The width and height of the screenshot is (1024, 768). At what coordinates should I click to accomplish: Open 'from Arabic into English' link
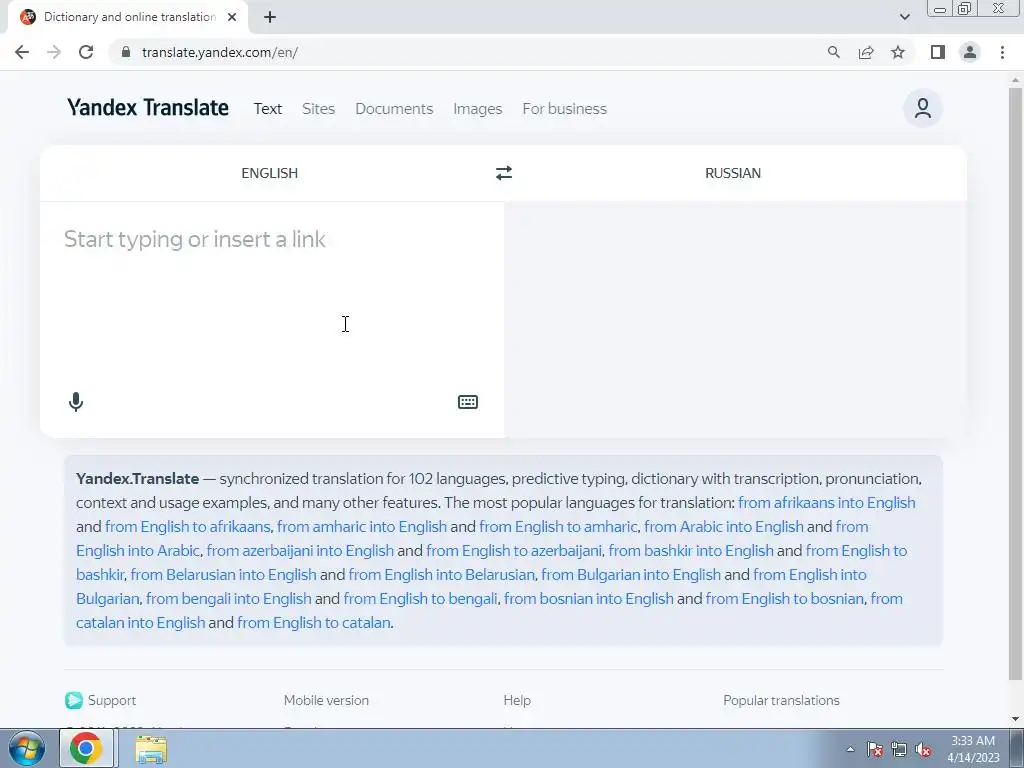coord(724,526)
